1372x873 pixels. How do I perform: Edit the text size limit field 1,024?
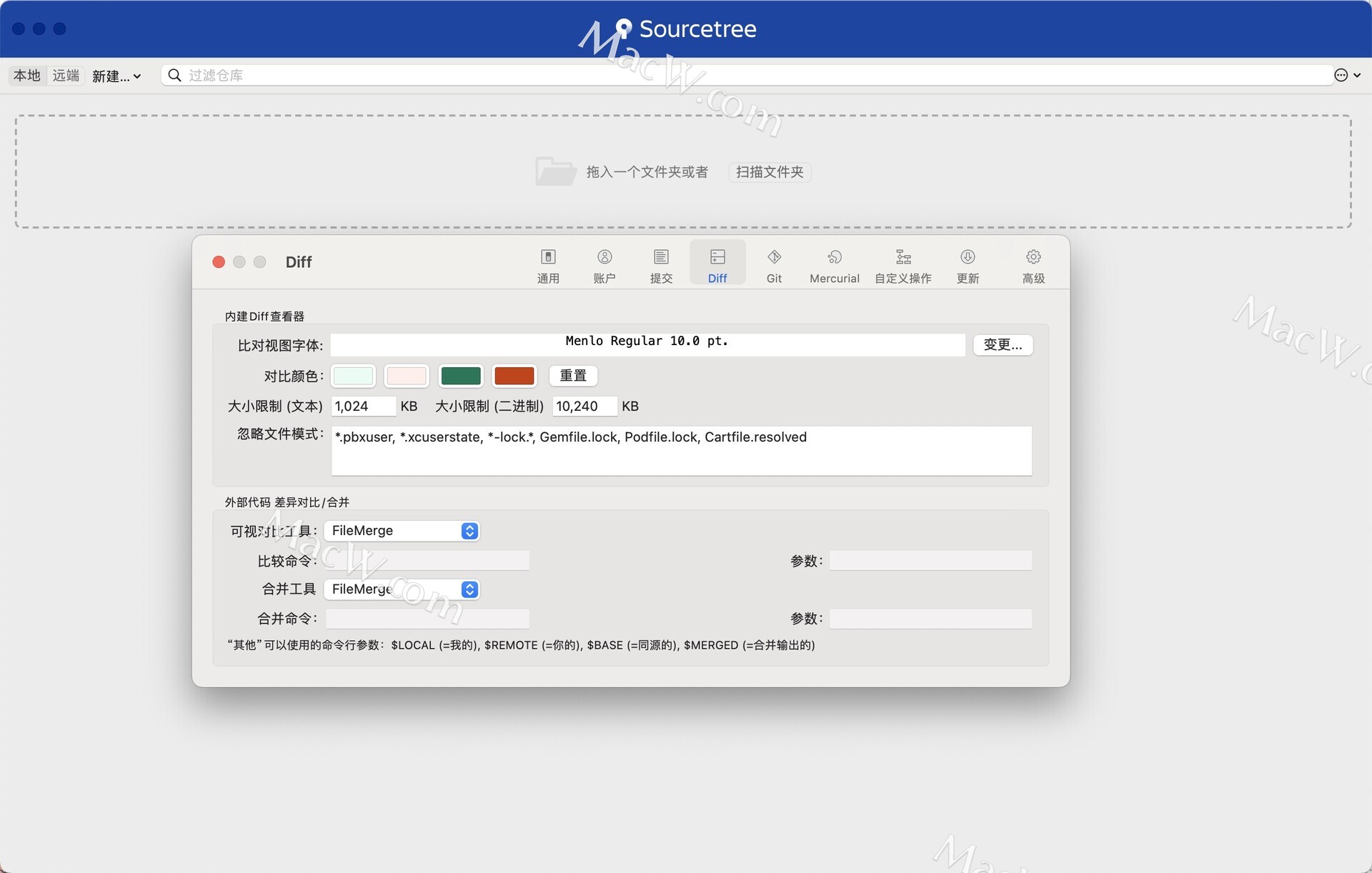[x=363, y=406]
